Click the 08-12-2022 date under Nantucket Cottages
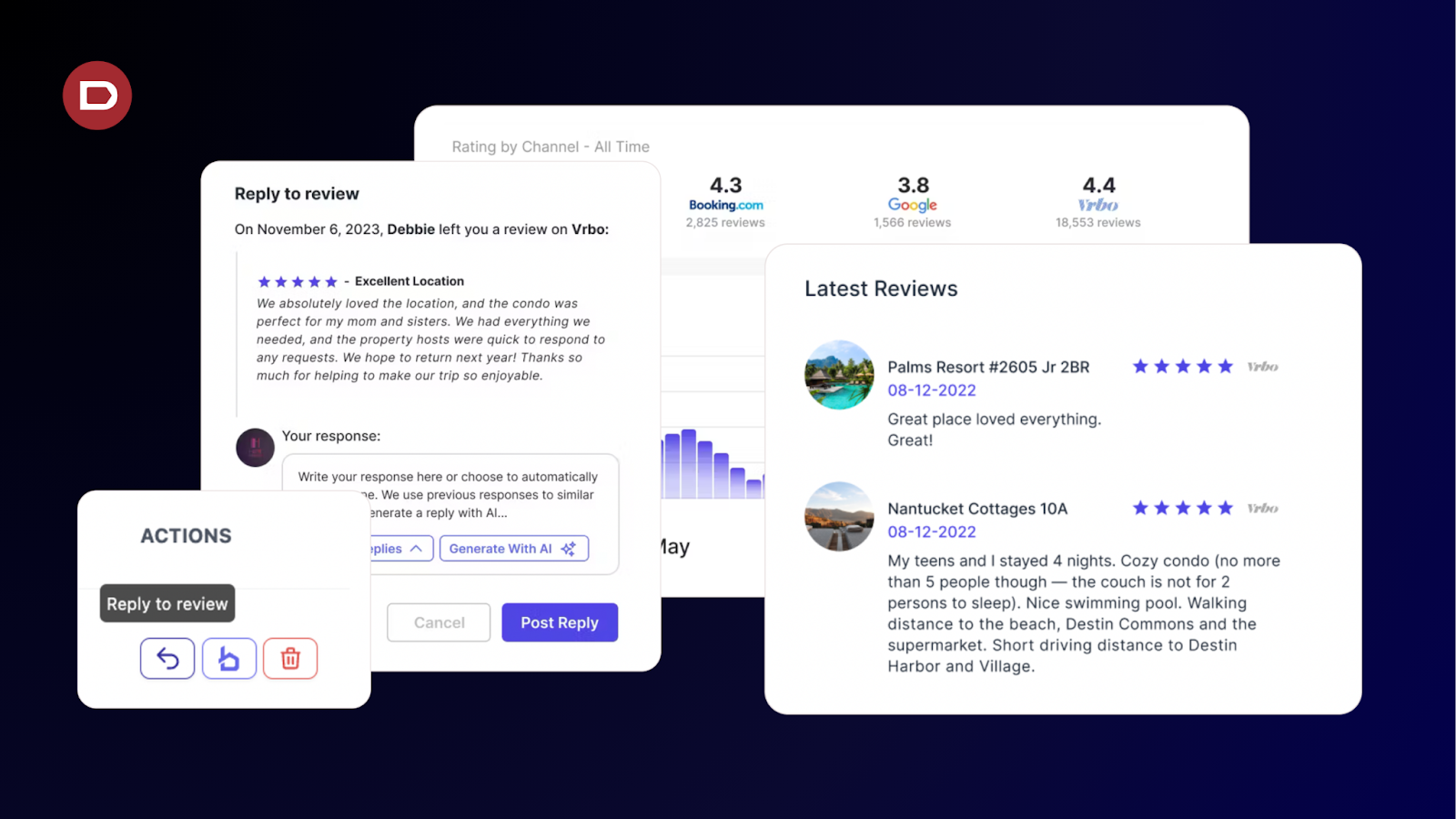The height and width of the screenshot is (819, 1456). coord(932,532)
